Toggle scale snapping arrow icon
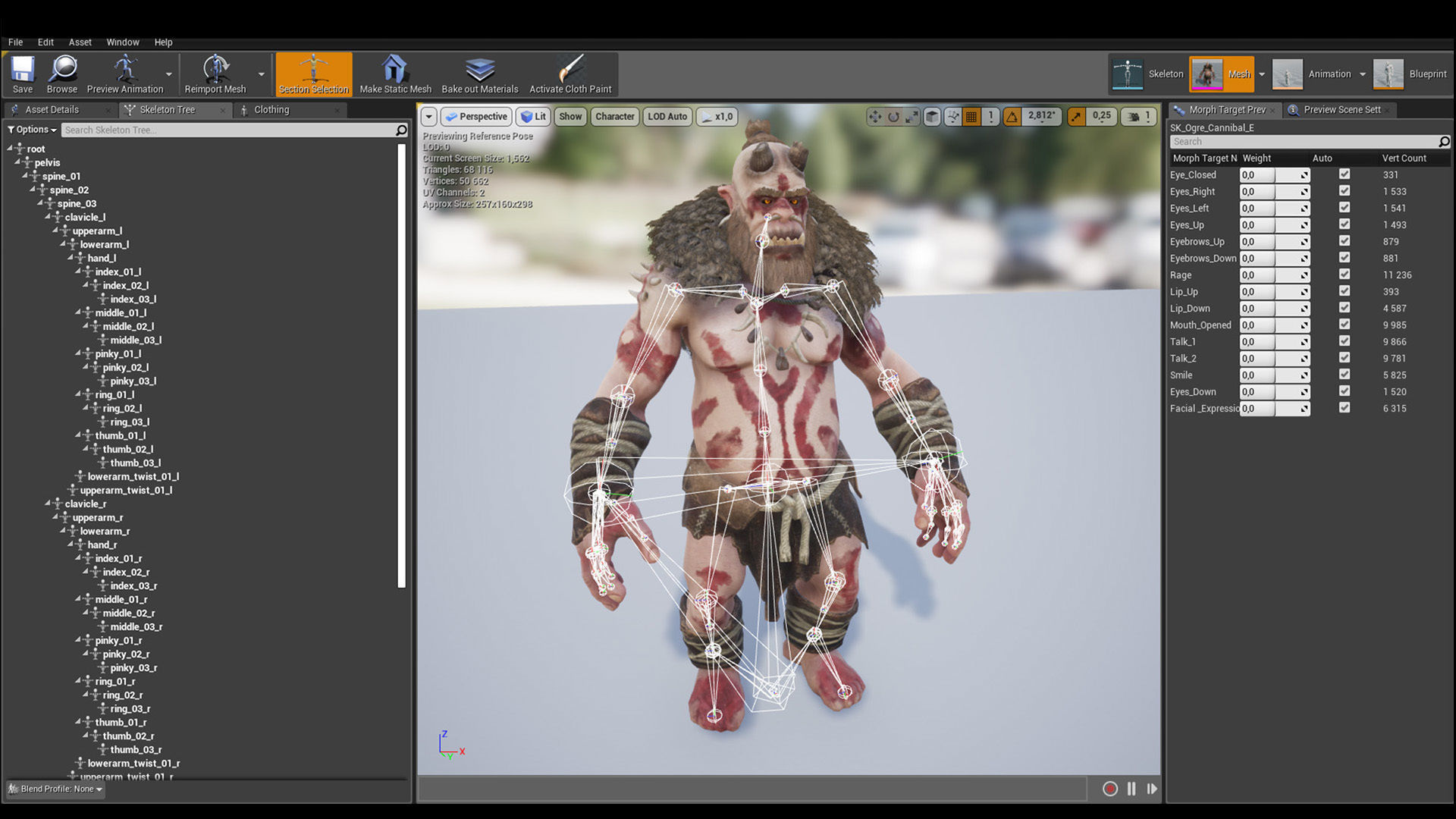This screenshot has width=1456, height=819. click(x=1076, y=116)
